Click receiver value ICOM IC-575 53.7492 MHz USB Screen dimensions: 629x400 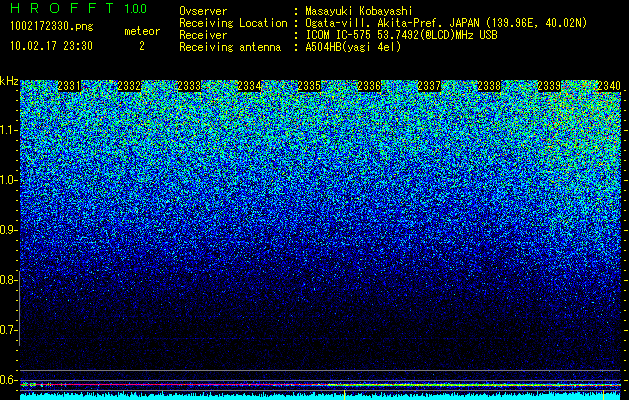(401, 35)
